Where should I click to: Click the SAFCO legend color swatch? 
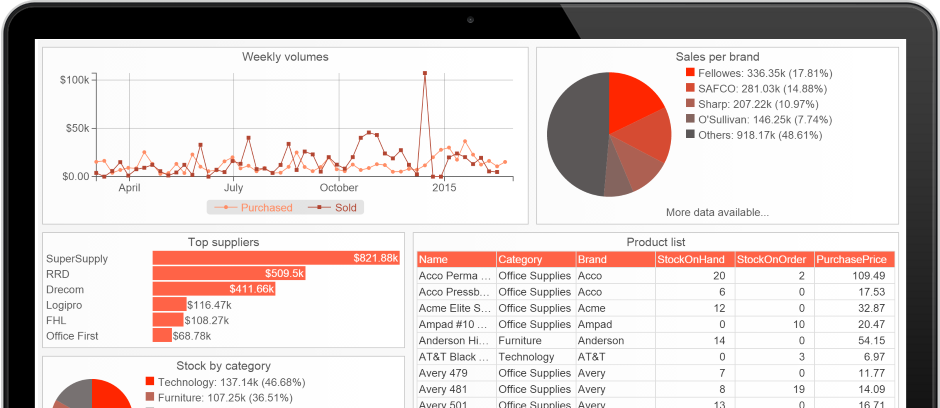click(690, 88)
